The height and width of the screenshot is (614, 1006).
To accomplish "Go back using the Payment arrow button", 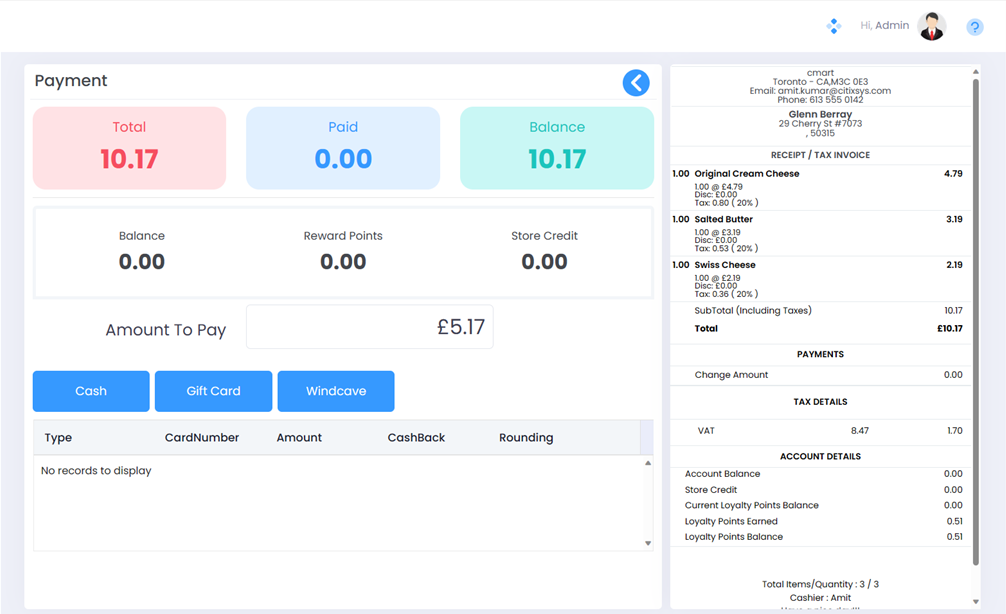I will pos(636,83).
